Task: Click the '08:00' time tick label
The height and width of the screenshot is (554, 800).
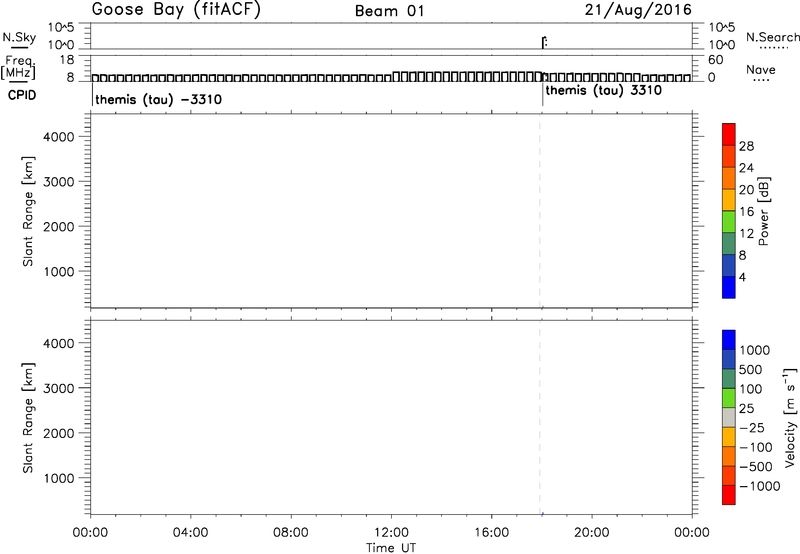Action: (291, 533)
